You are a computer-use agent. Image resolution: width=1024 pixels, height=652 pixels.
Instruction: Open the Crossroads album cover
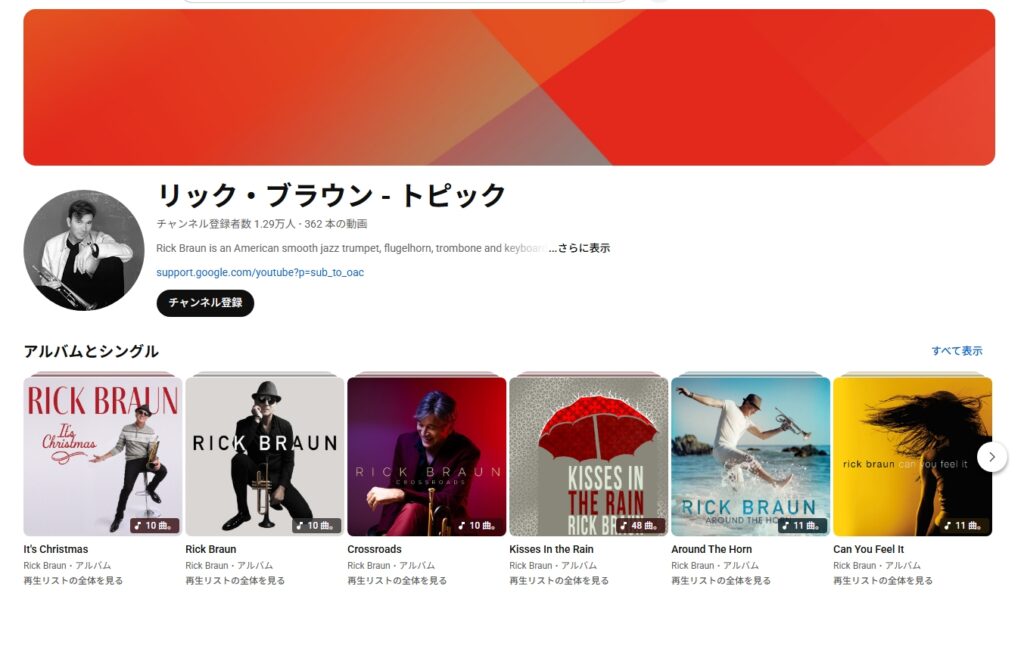coord(427,457)
